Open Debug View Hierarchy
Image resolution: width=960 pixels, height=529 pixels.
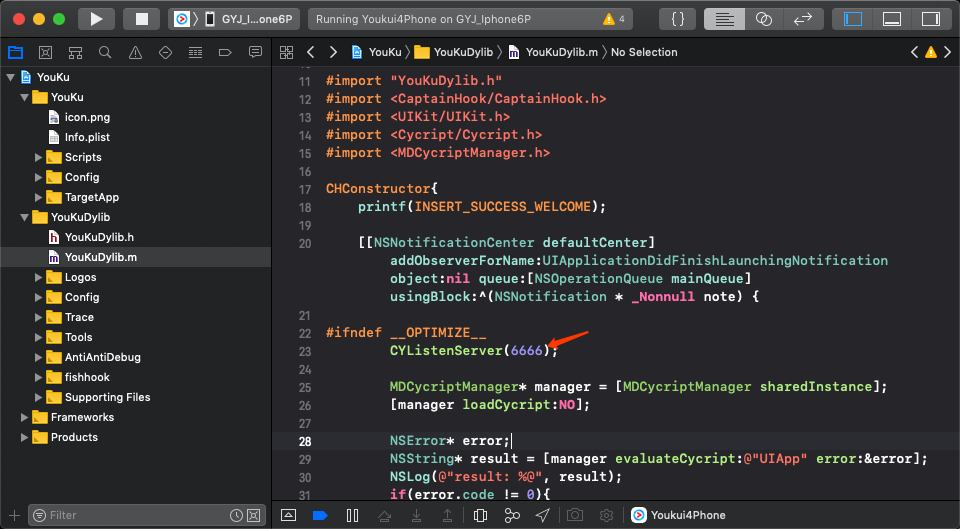point(480,516)
